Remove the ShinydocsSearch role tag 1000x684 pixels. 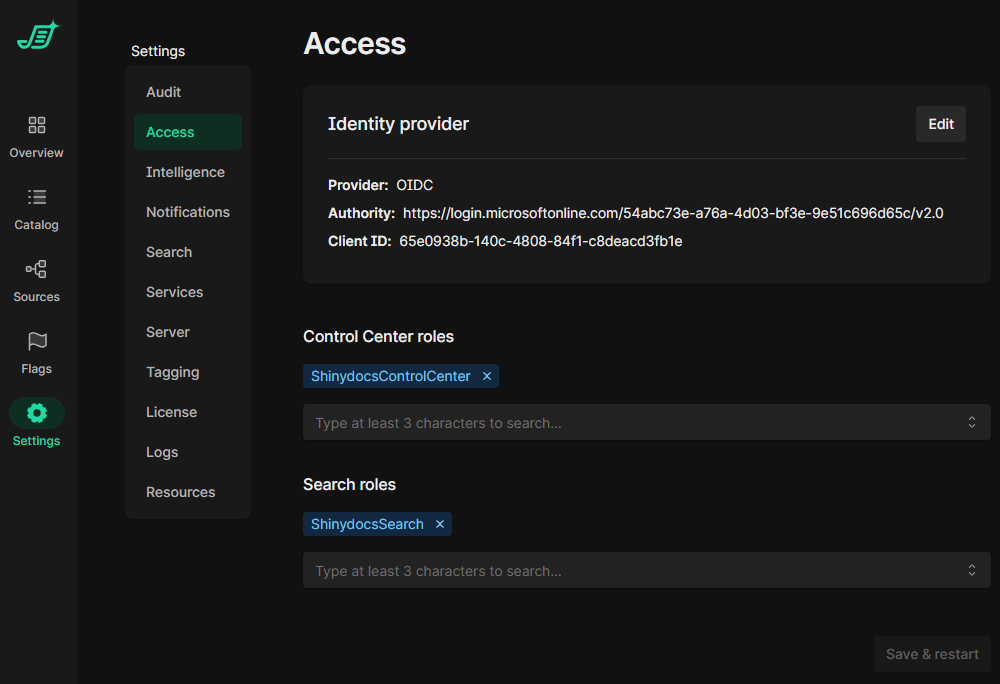point(440,524)
